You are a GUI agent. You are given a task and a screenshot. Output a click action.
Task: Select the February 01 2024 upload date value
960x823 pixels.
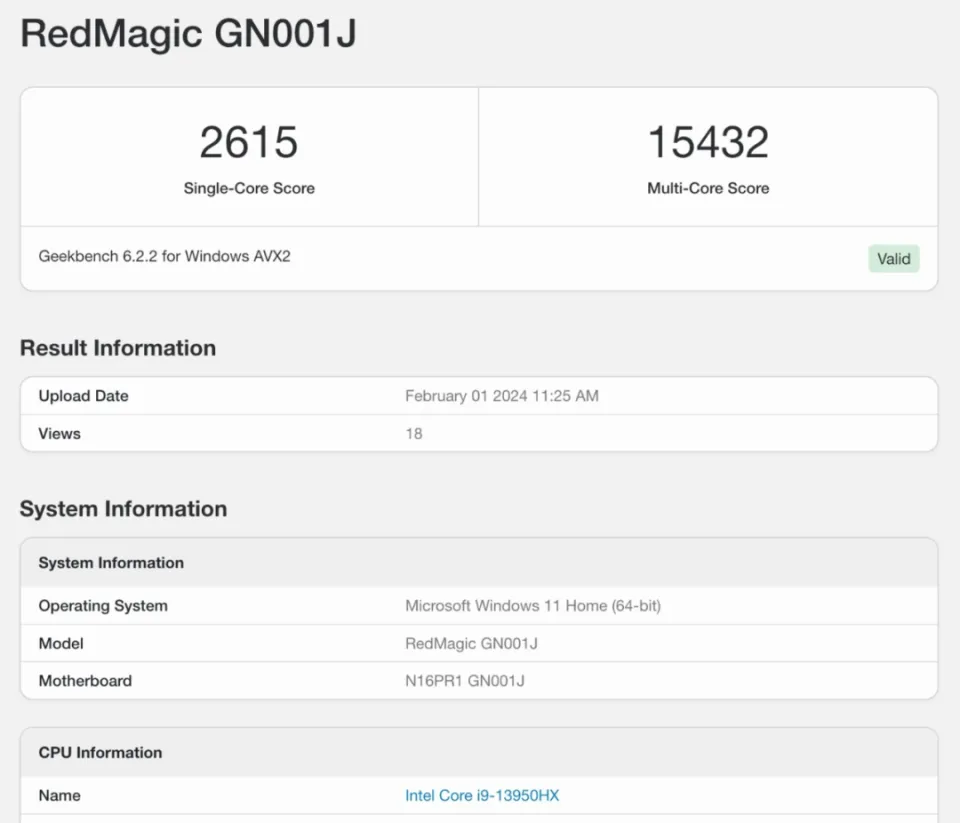[502, 396]
